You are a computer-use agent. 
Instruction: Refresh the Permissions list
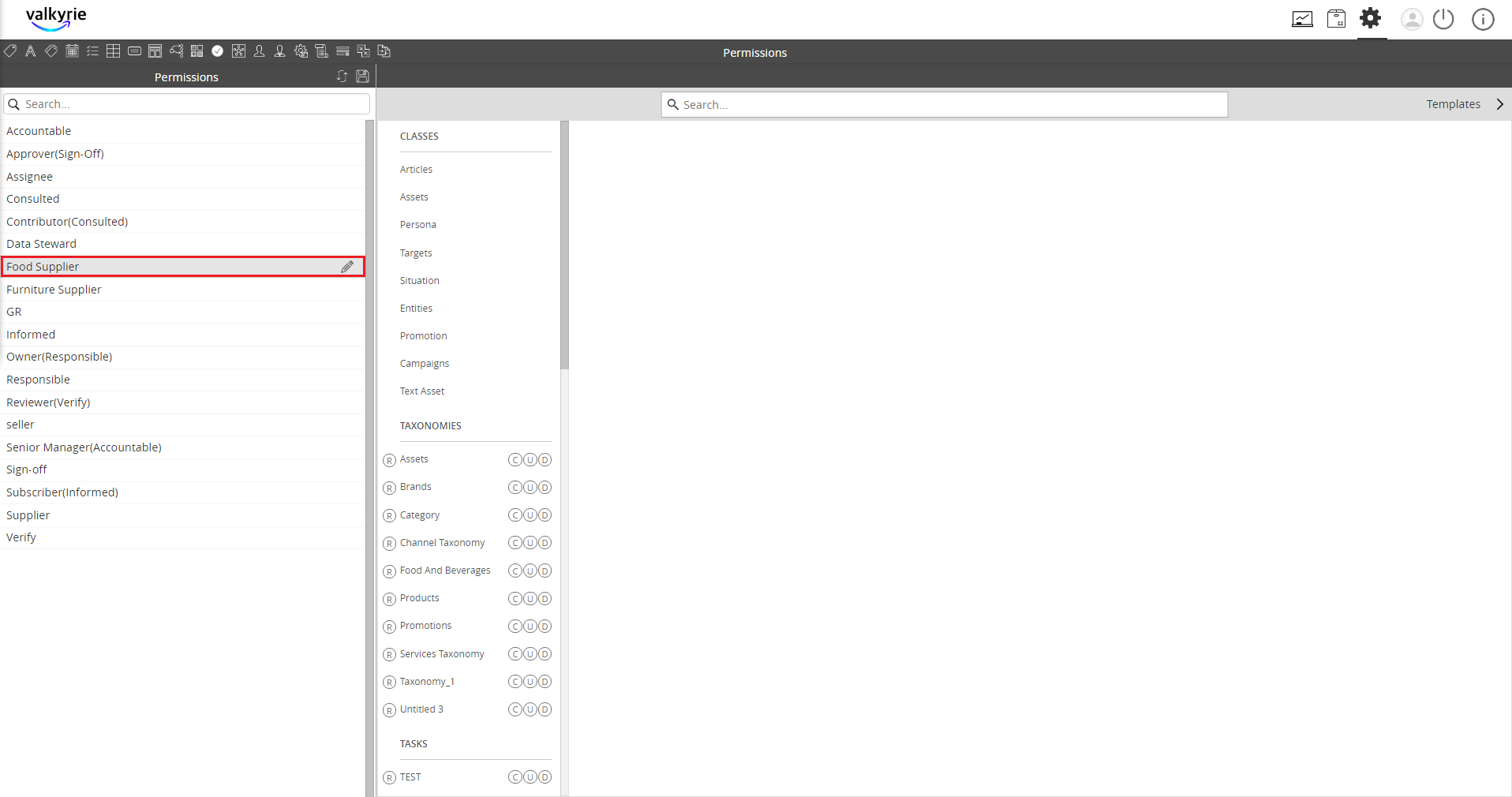click(342, 77)
